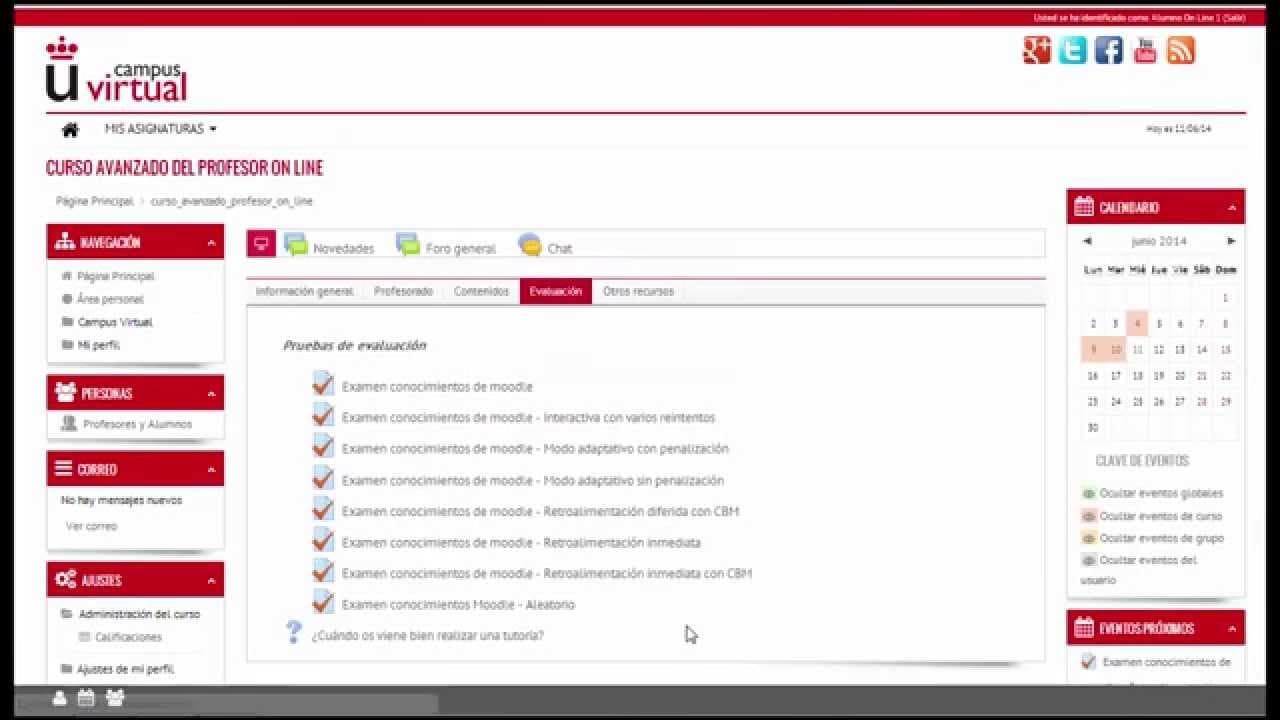The image size is (1280, 720).
Task: Open the Twitter social icon
Action: coord(1073,50)
